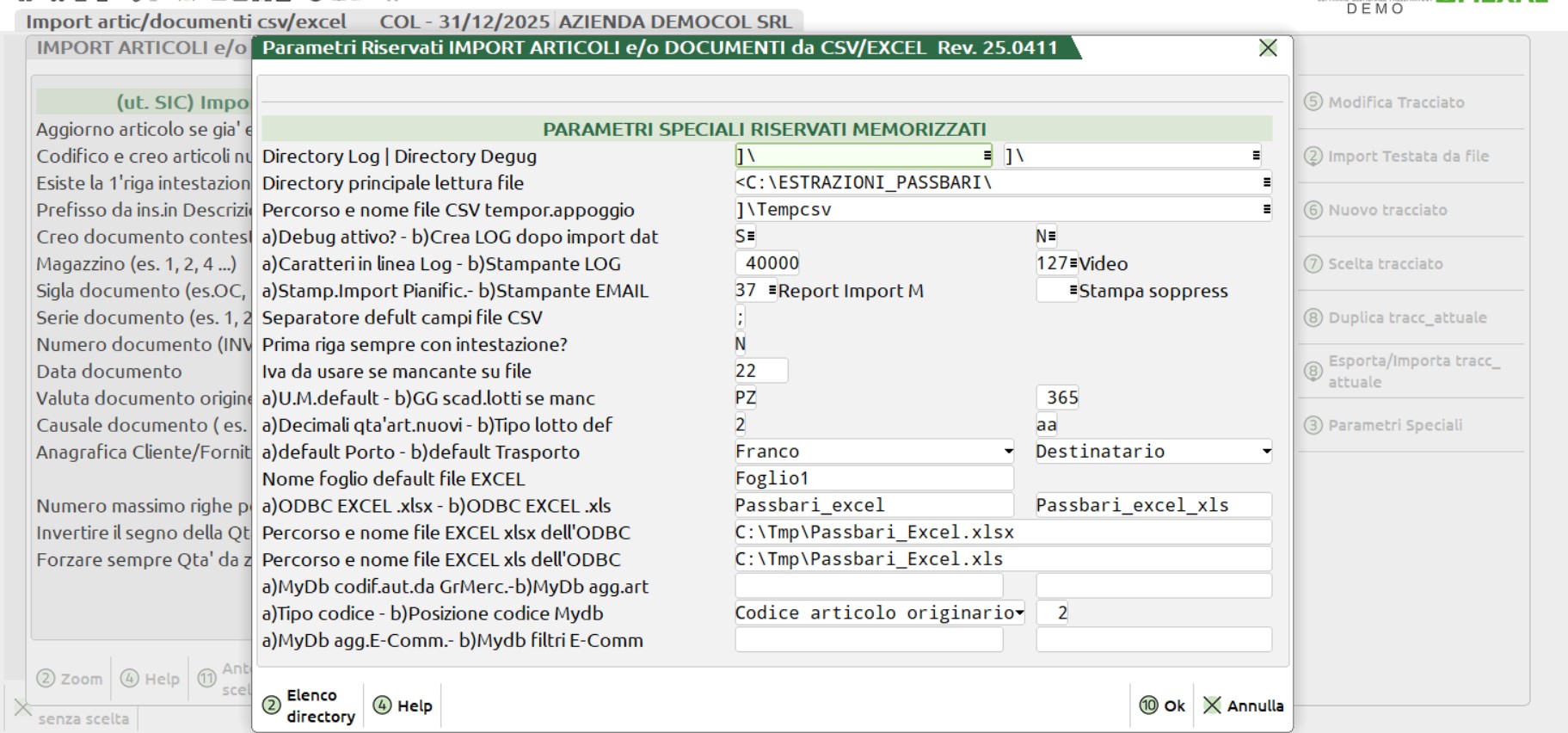Open lookup for temporary CSV file path
The width and height of the screenshot is (1568, 733).
point(1266,209)
